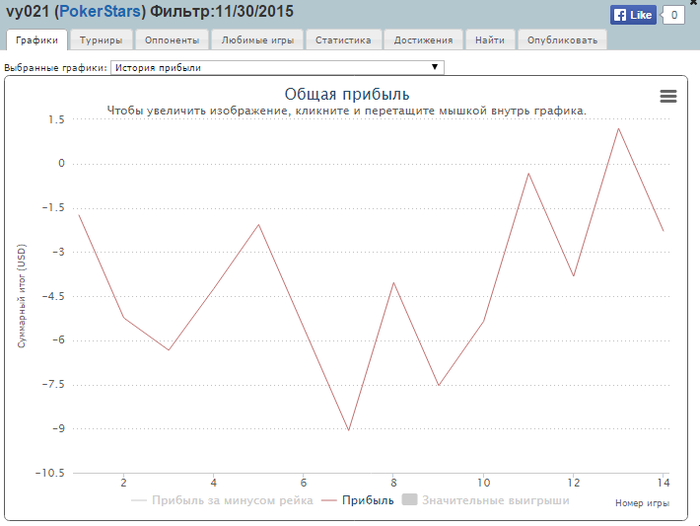The image size is (700, 526).
Task: Click the zoom hint subtitle text
Action: (x=346, y=111)
